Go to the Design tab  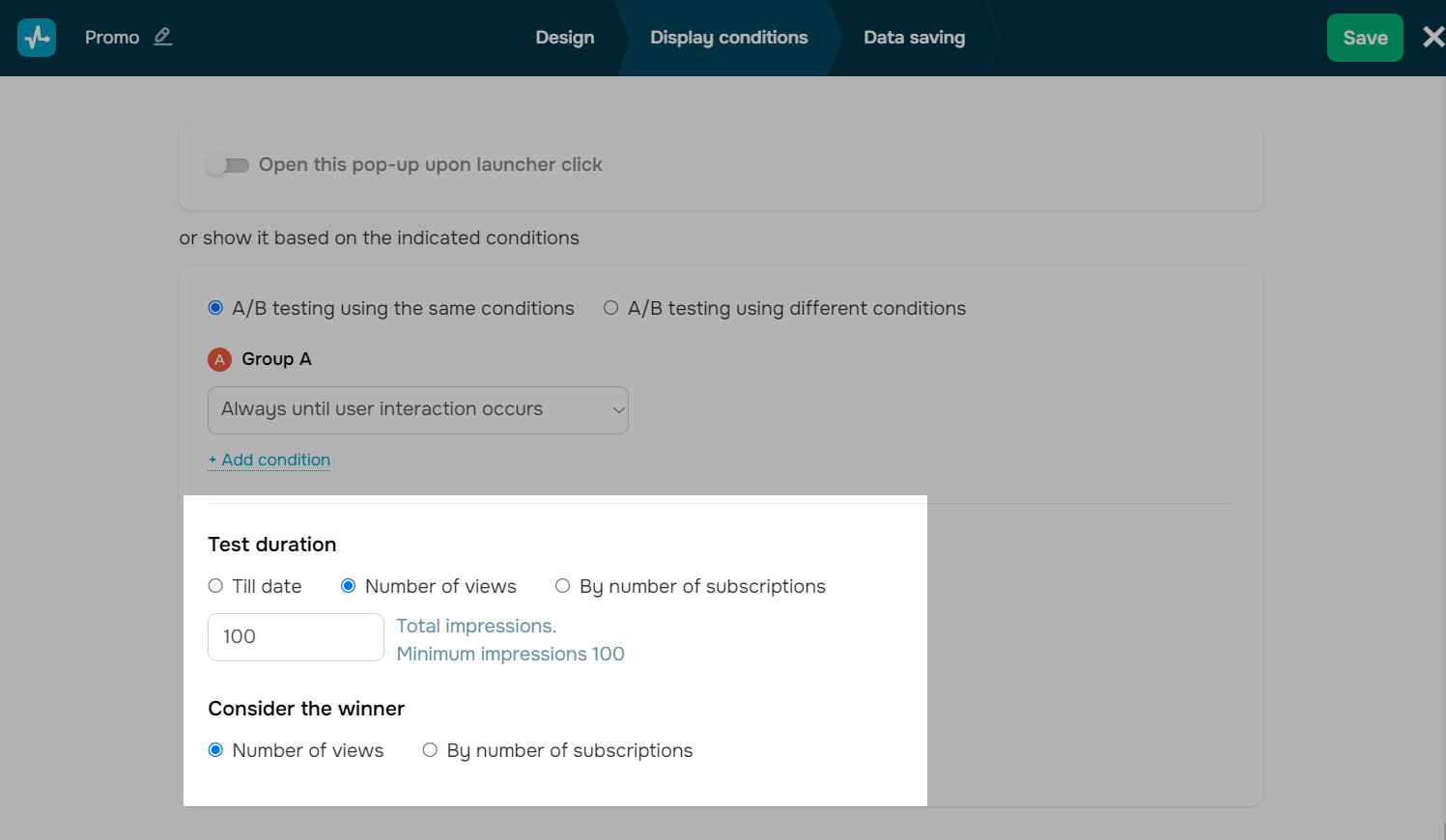coord(565,38)
